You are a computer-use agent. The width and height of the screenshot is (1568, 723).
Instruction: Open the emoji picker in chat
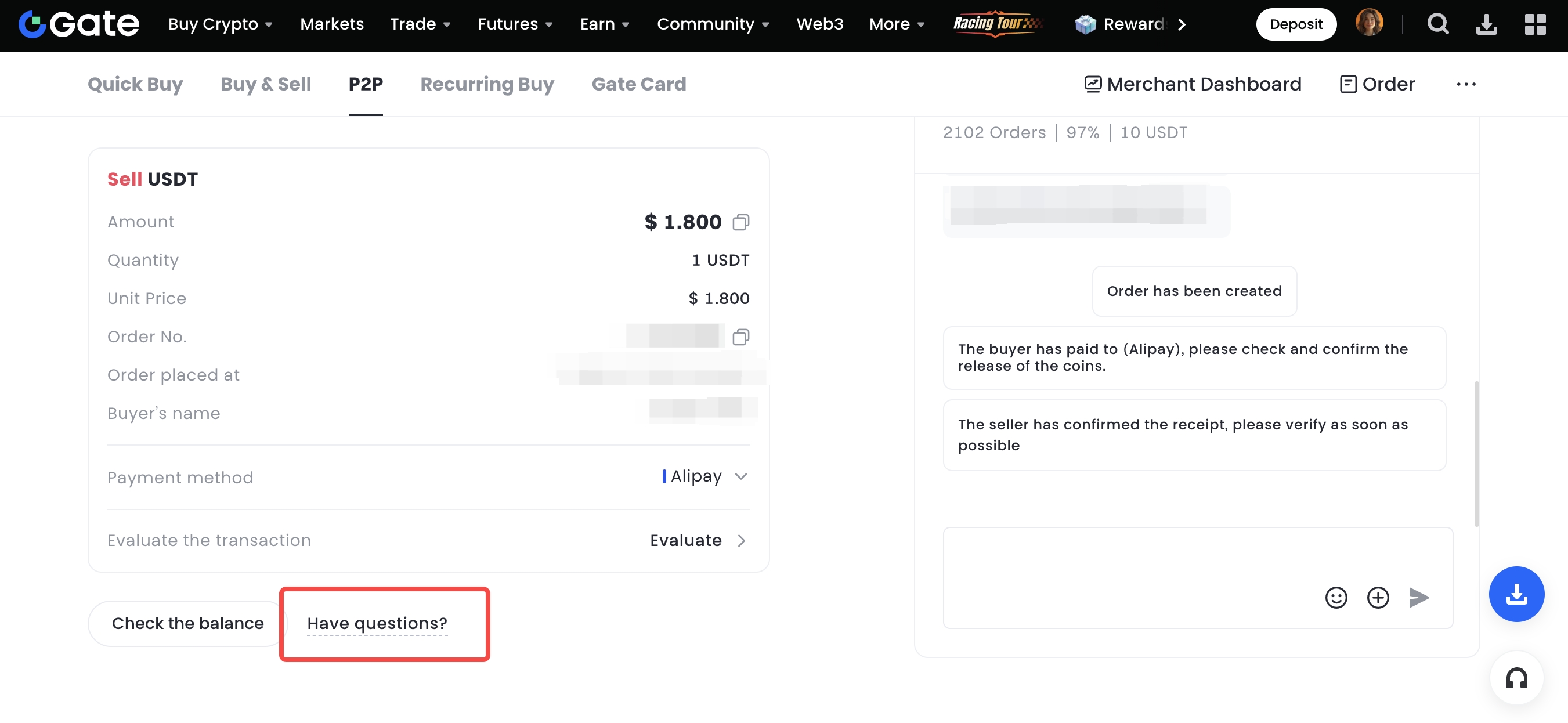(1335, 598)
